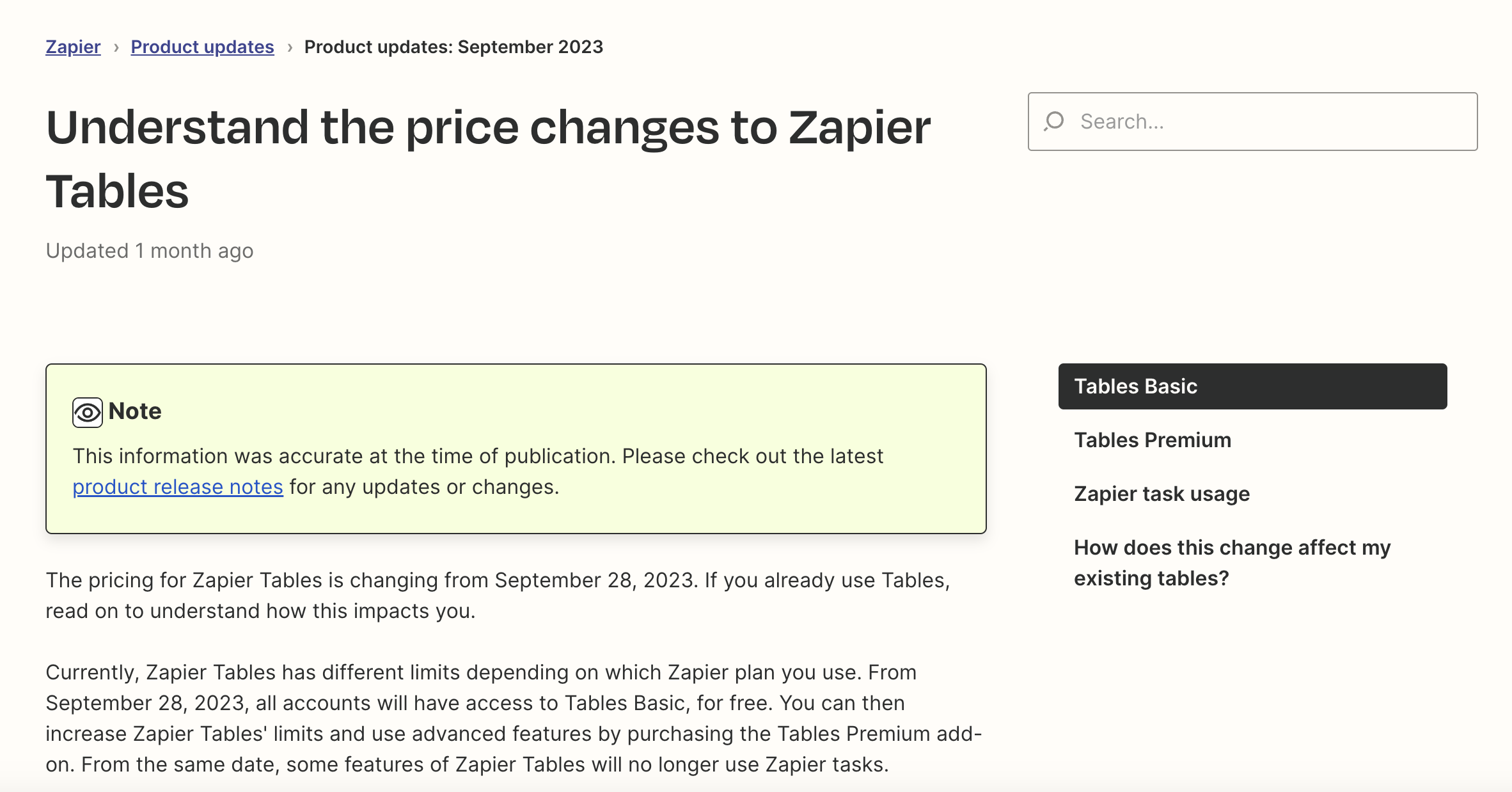Click the chevron separator after Zapier breadcrumb

click(116, 47)
